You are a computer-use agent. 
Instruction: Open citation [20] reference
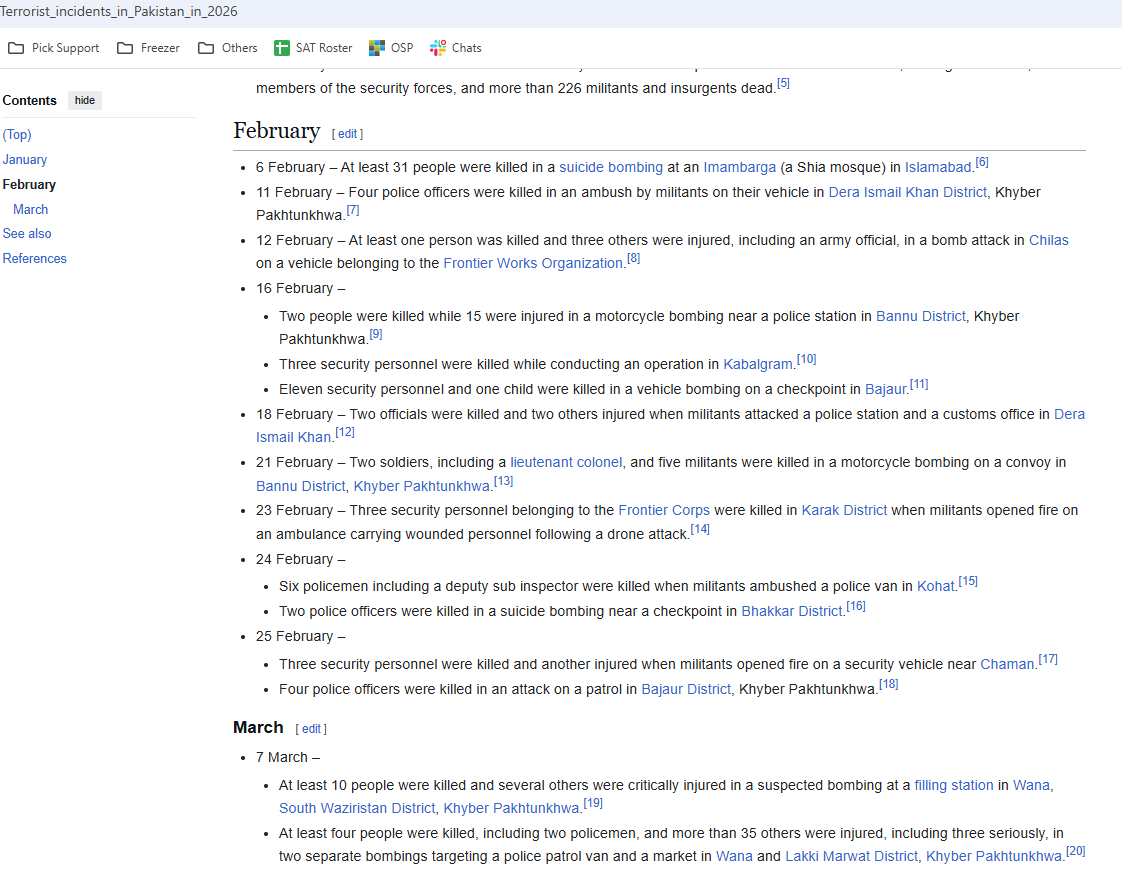(1075, 851)
